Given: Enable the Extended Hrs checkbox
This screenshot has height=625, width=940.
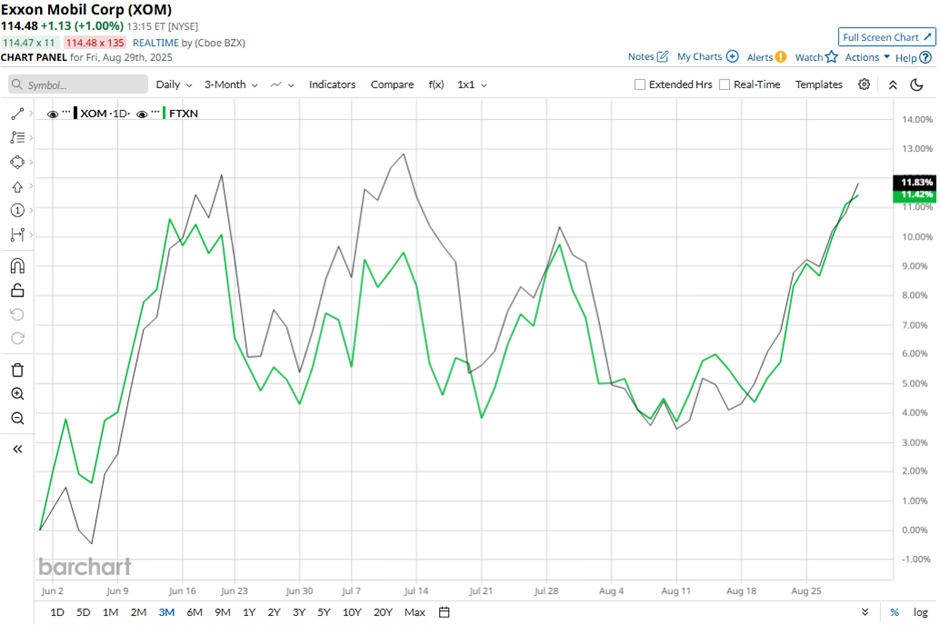Looking at the screenshot, I should click(640, 84).
